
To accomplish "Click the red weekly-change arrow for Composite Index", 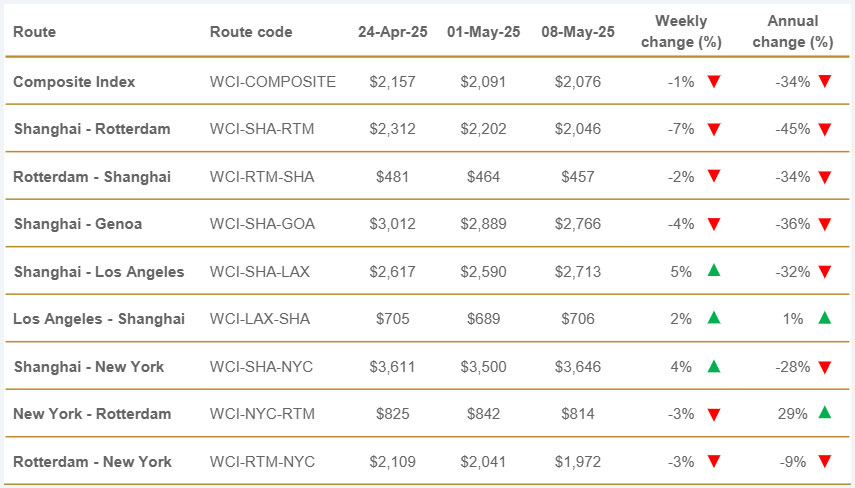I will (x=714, y=82).
